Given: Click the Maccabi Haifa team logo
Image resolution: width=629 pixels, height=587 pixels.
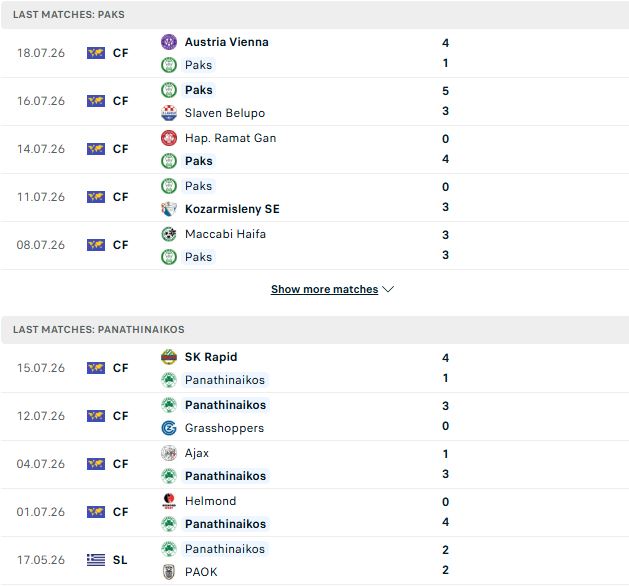Looking at the screenshot, I should coord(169,234).
